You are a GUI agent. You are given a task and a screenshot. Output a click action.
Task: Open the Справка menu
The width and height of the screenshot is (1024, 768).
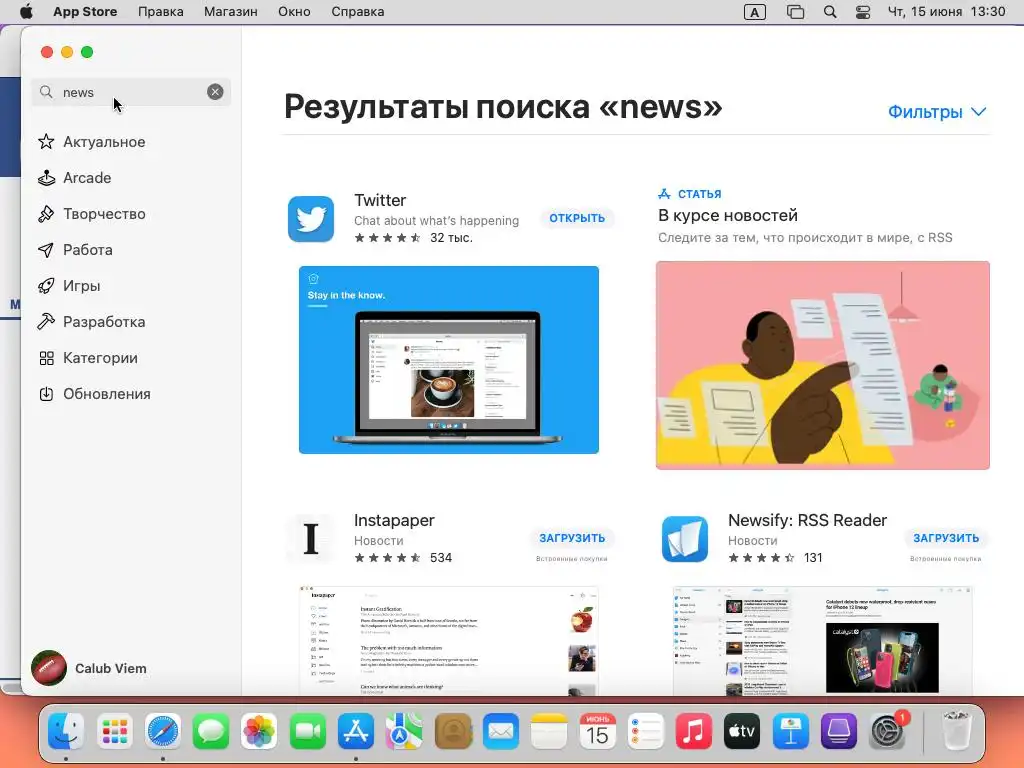pos(357,12)
